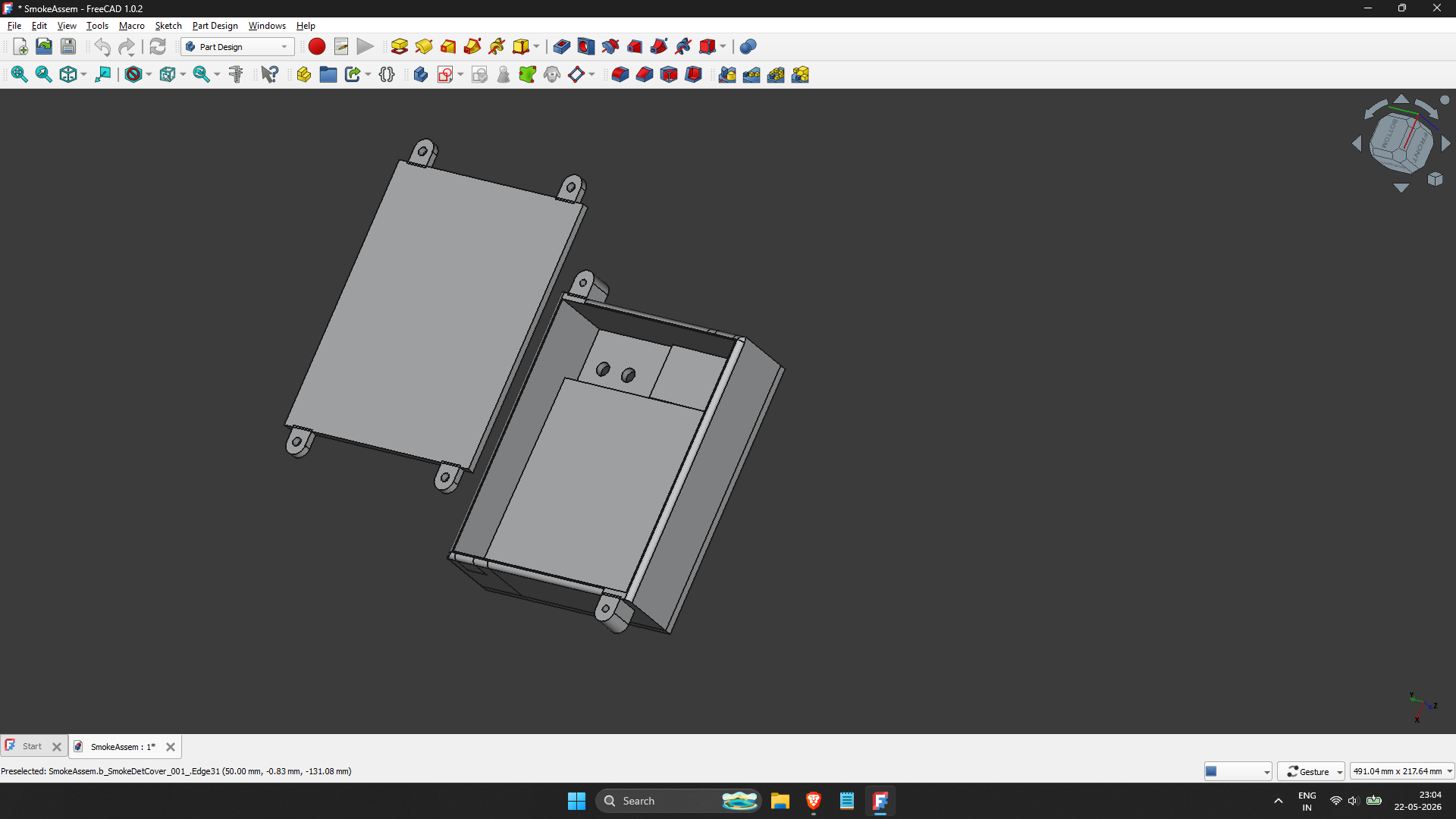Select the Additive Loft tool
Viewport: 1456px width, 819px height.
click(x=448, y=47)
